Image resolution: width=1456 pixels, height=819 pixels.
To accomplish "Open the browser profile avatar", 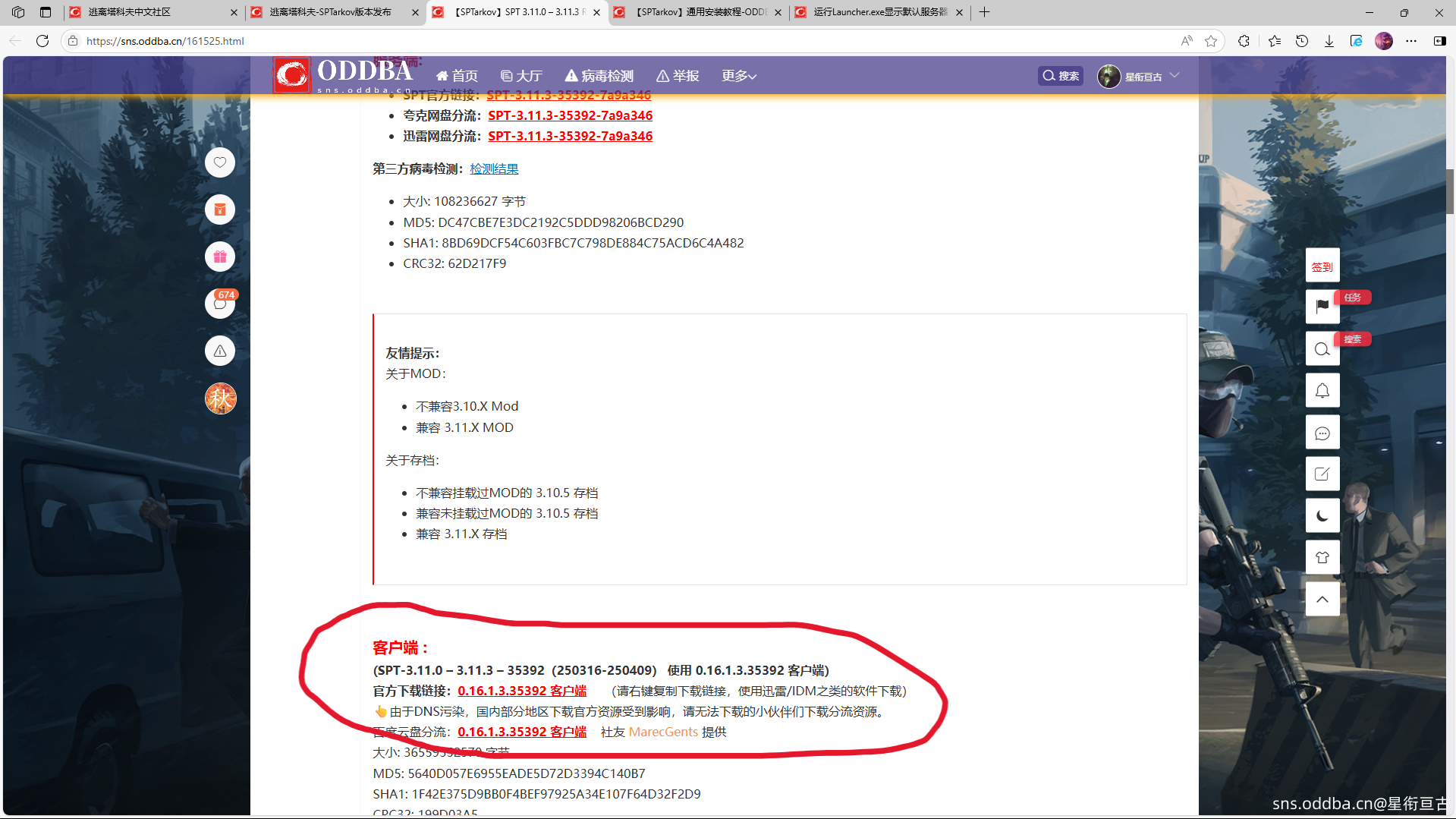I will pyautogui.click(x=1384, y=41).
